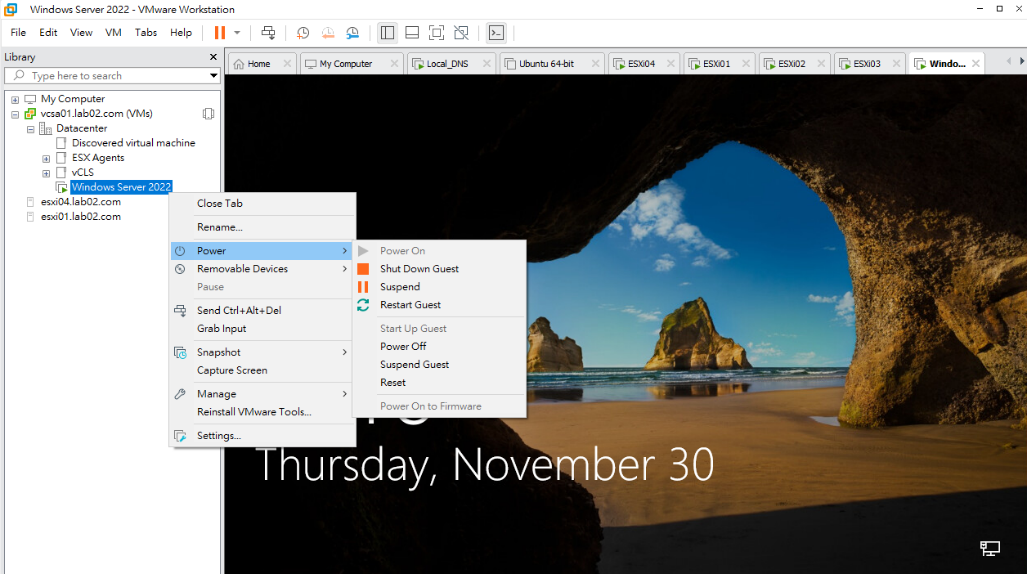This screenshot has height=574, width=1027.
Task: Select Discovered virtual machine in tree
Action: click(x=134, y=142)
